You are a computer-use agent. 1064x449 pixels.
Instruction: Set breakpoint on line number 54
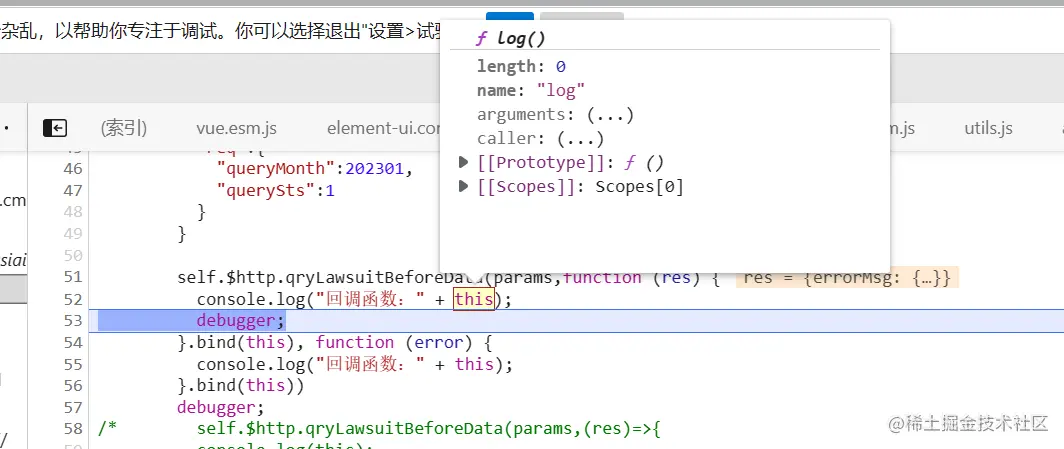(x=71, y=343)
